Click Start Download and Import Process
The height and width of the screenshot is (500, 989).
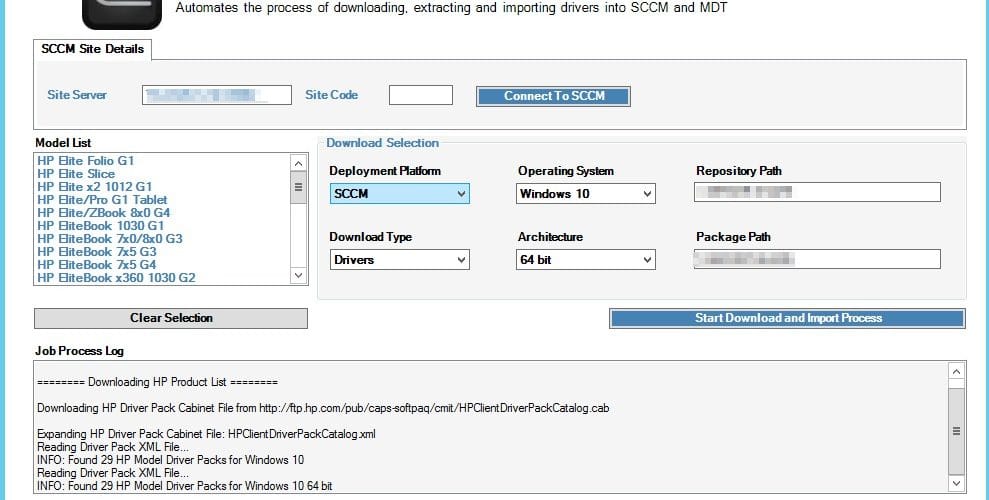click(787, 318)
